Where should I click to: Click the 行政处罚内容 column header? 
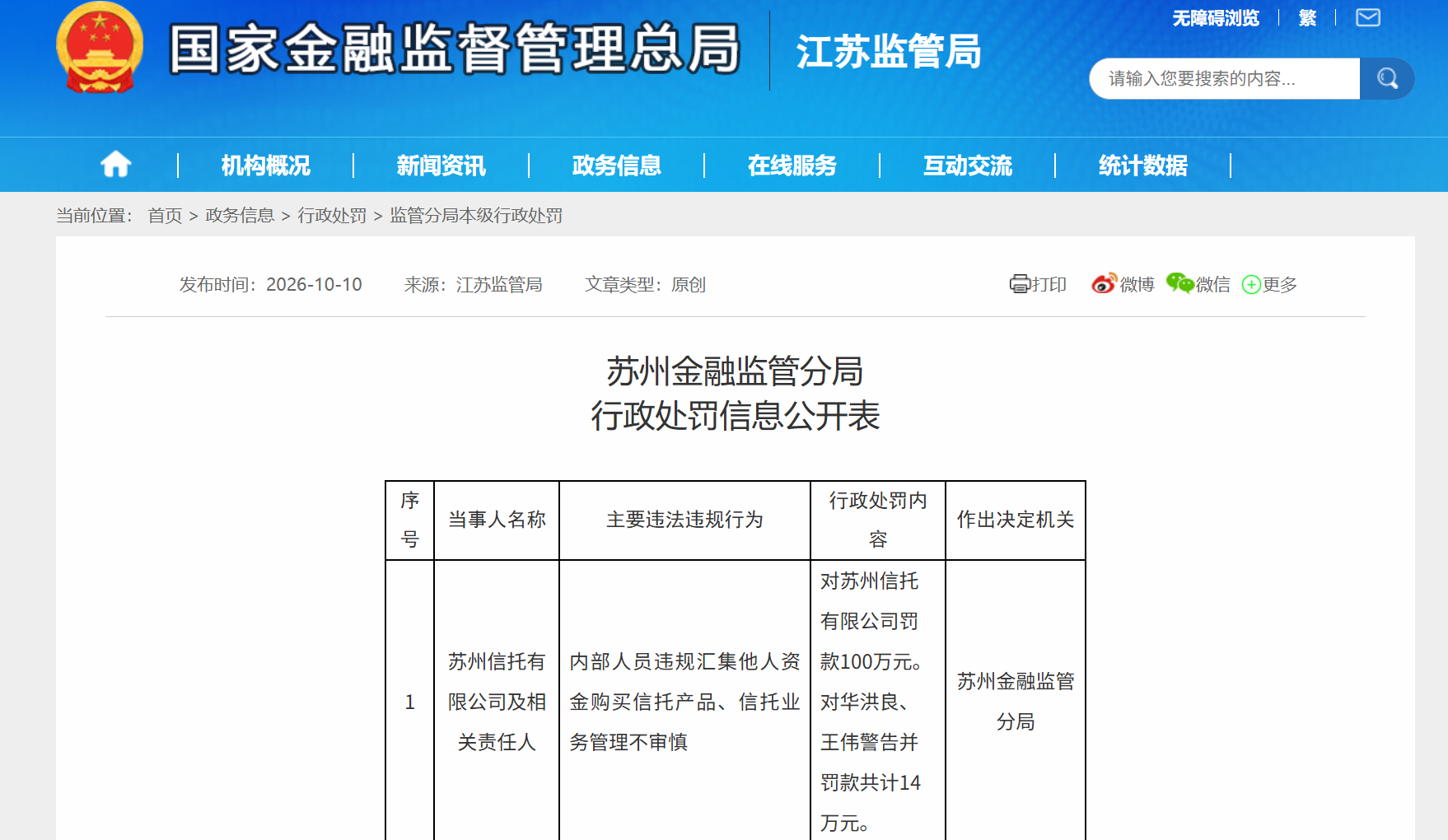pos(878,520)
